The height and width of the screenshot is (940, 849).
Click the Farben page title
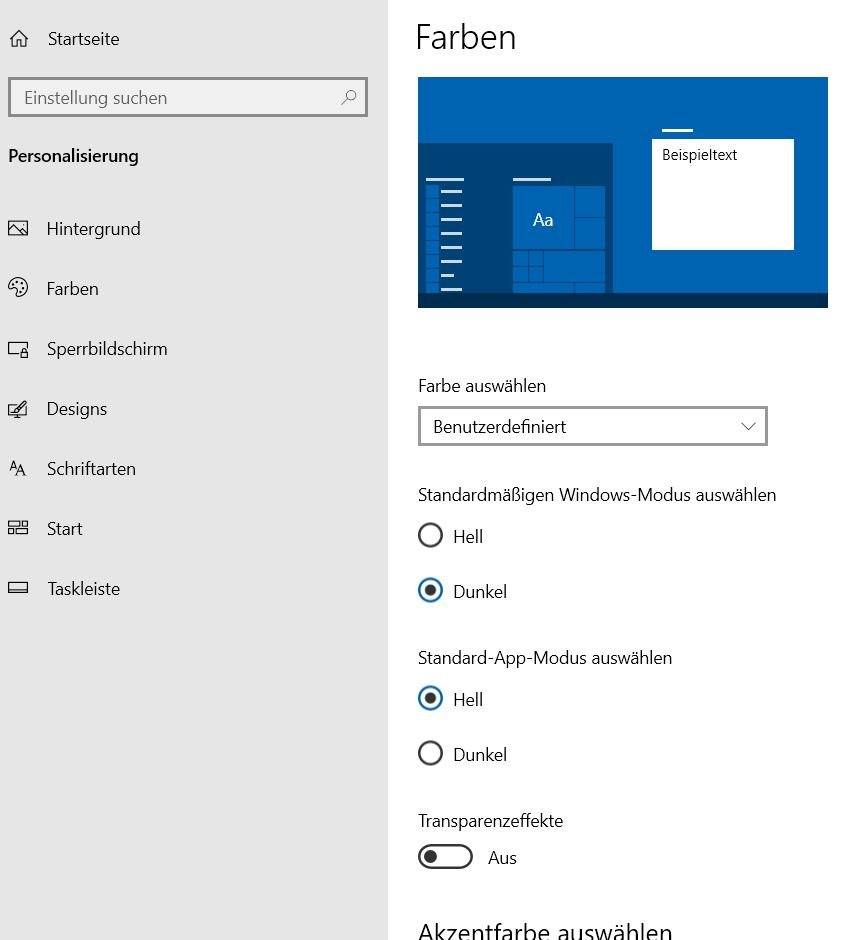tap(465, 37)
